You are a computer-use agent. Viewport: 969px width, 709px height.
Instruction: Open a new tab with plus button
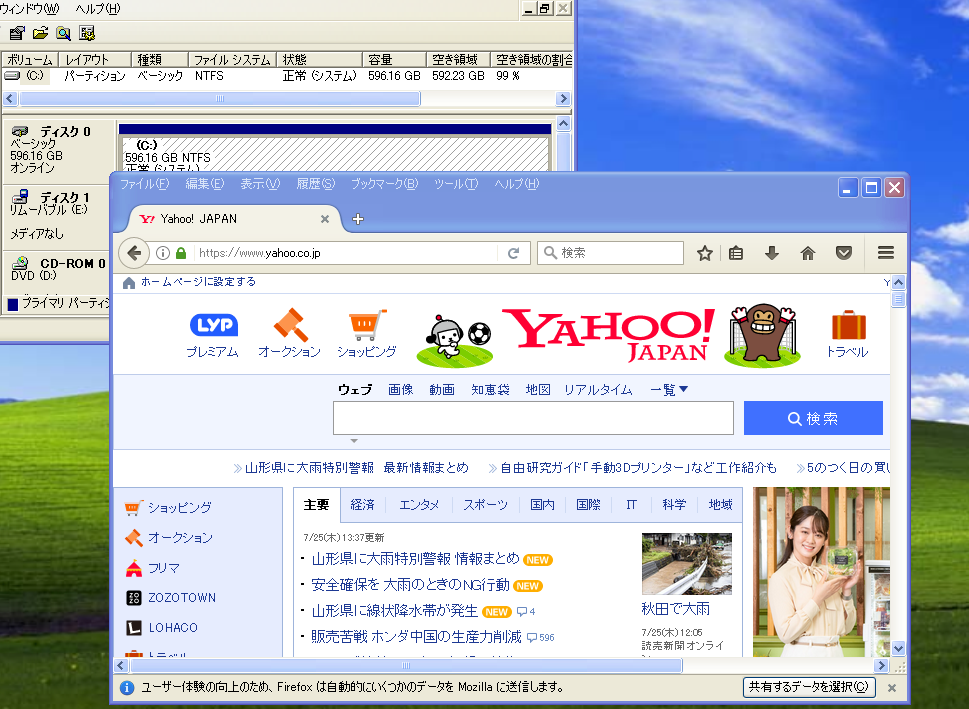click(358, 219)
